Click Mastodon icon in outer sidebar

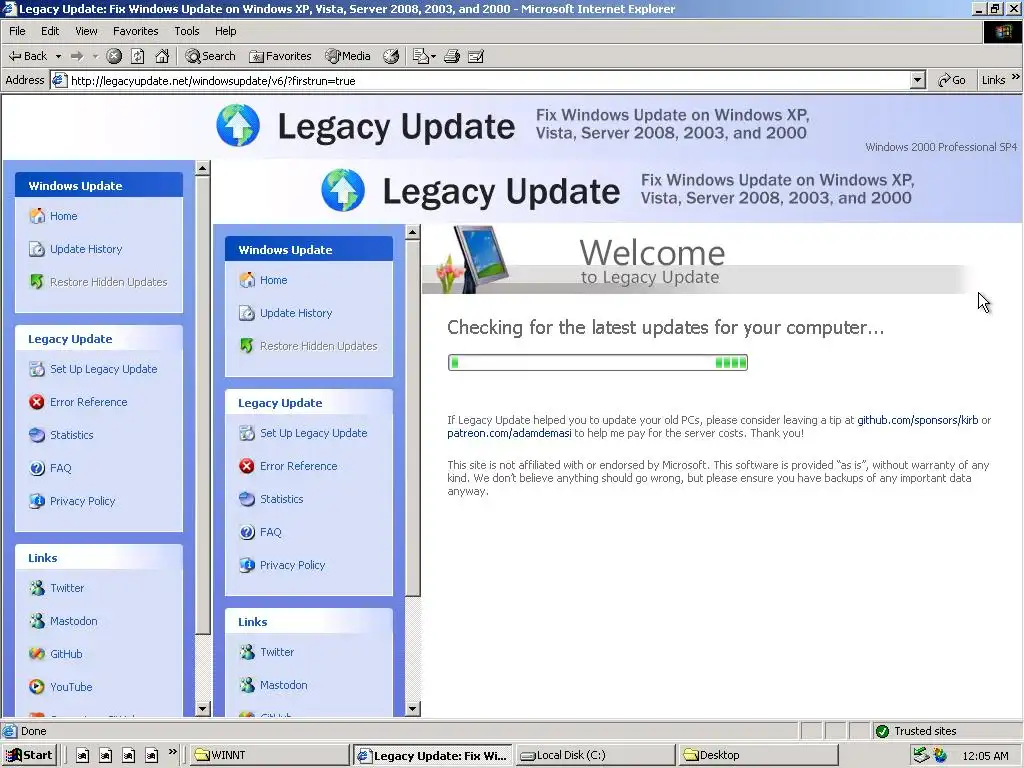(x=37, y=620)
